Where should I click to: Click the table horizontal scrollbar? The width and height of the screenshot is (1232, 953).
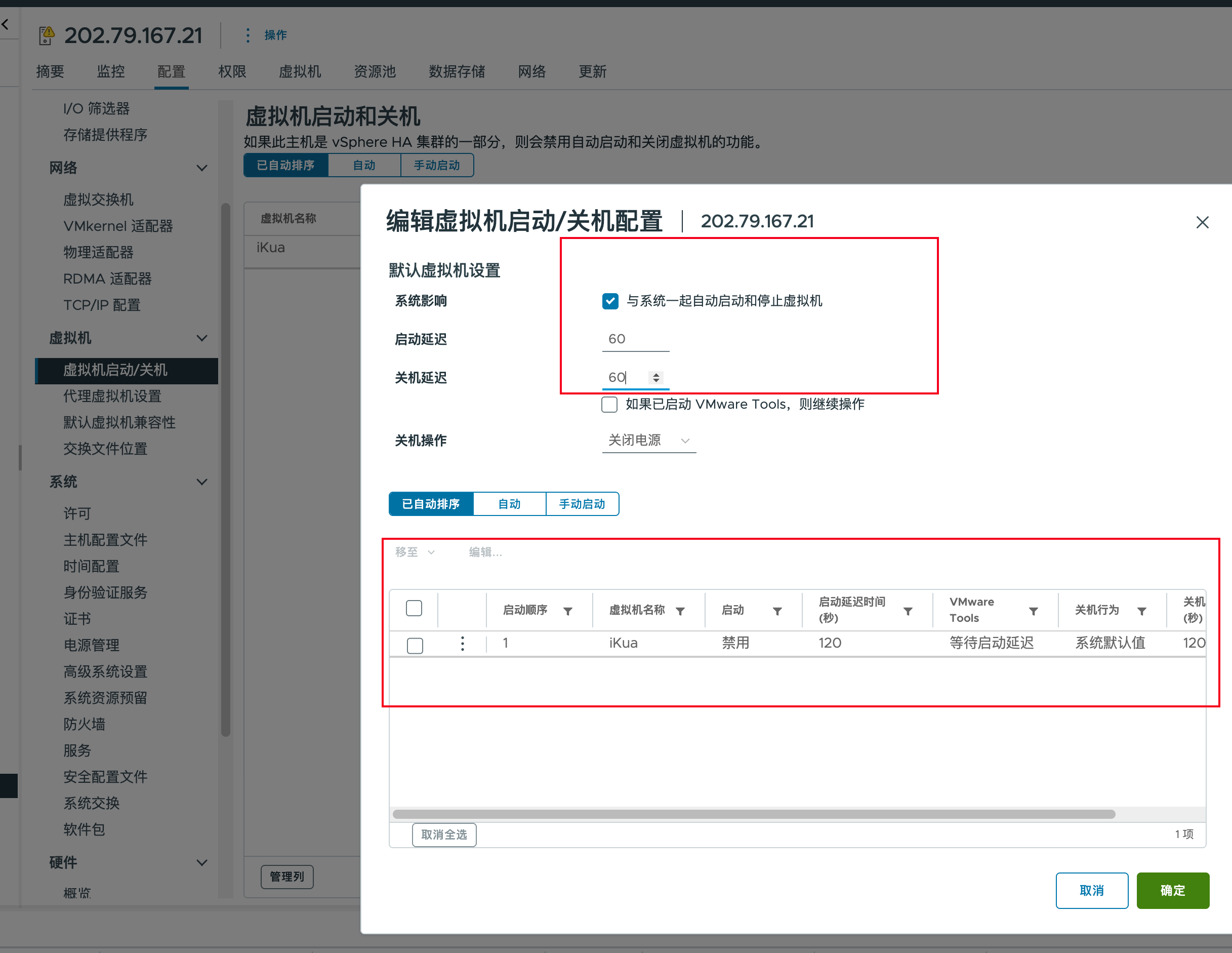click(753, 814)
